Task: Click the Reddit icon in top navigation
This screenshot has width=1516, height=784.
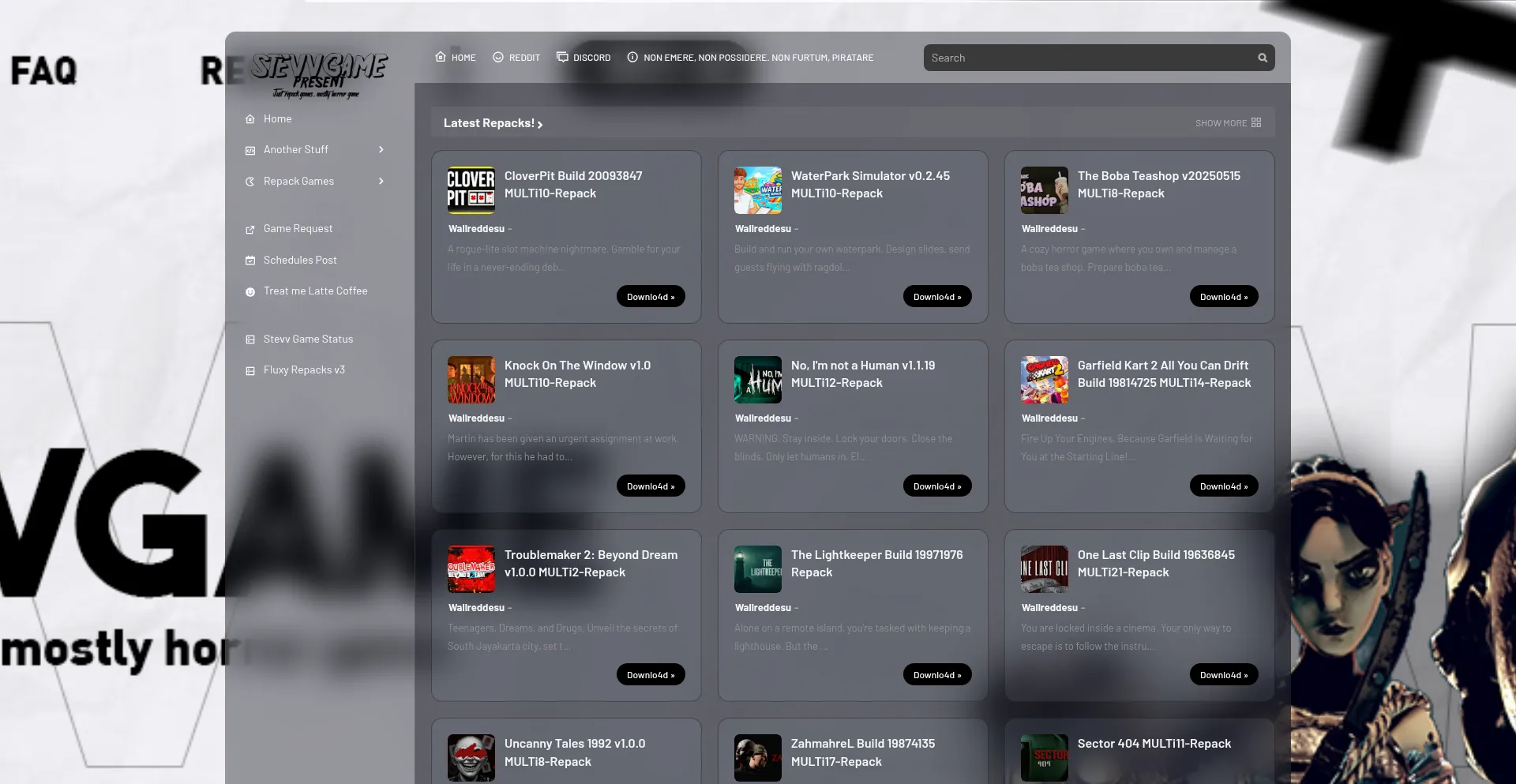Action: coord(498,57)
